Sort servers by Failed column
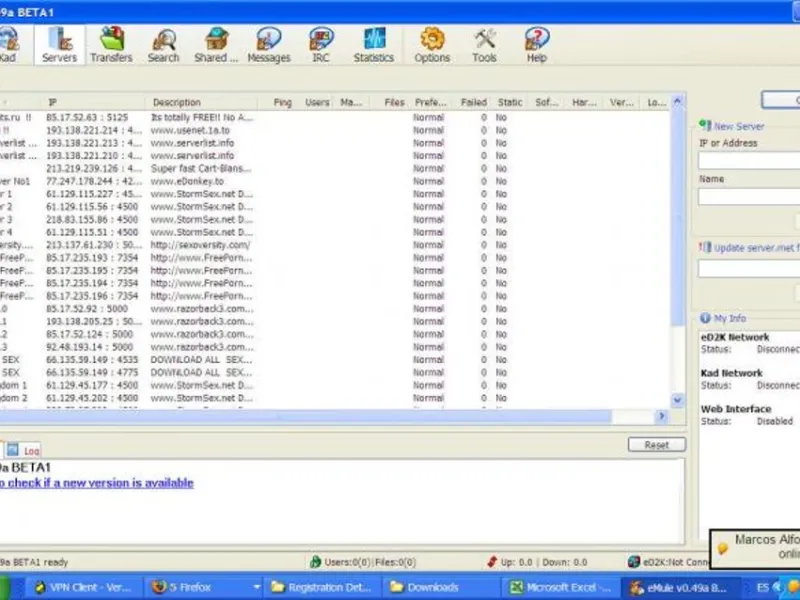This screenshot has width=800, height=600. [x=472, y=103]
